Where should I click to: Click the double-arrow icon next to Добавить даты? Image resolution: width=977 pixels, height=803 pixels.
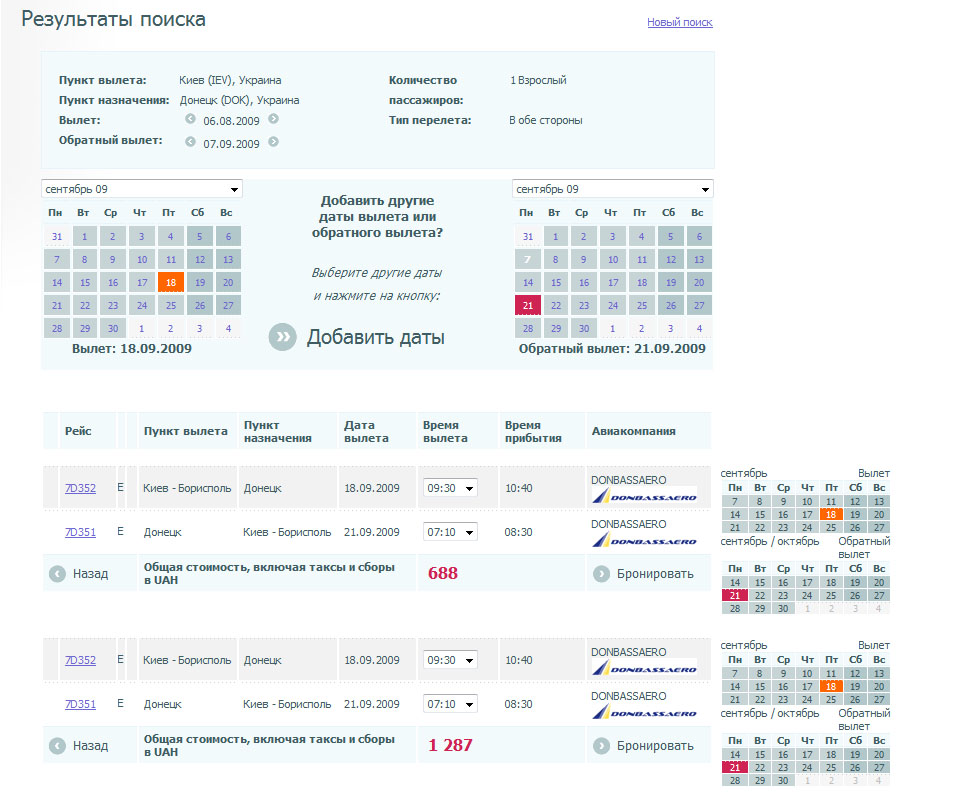283,337
